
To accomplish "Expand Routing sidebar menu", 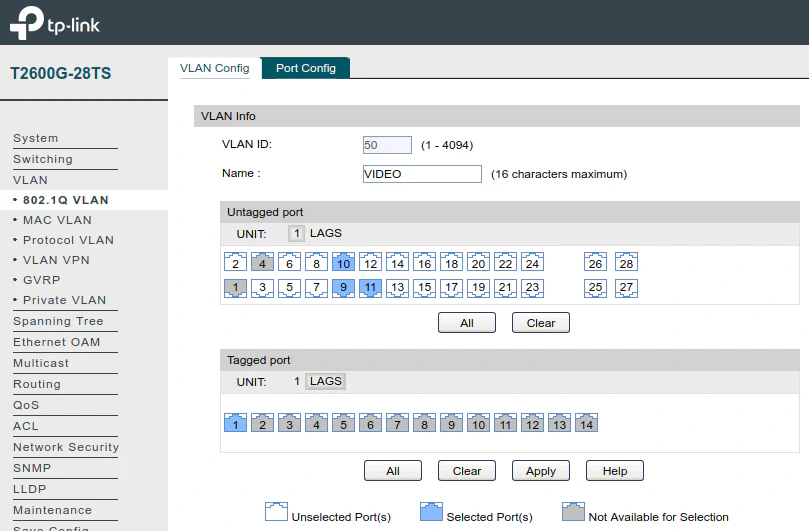I will click(x=37, y=384).
